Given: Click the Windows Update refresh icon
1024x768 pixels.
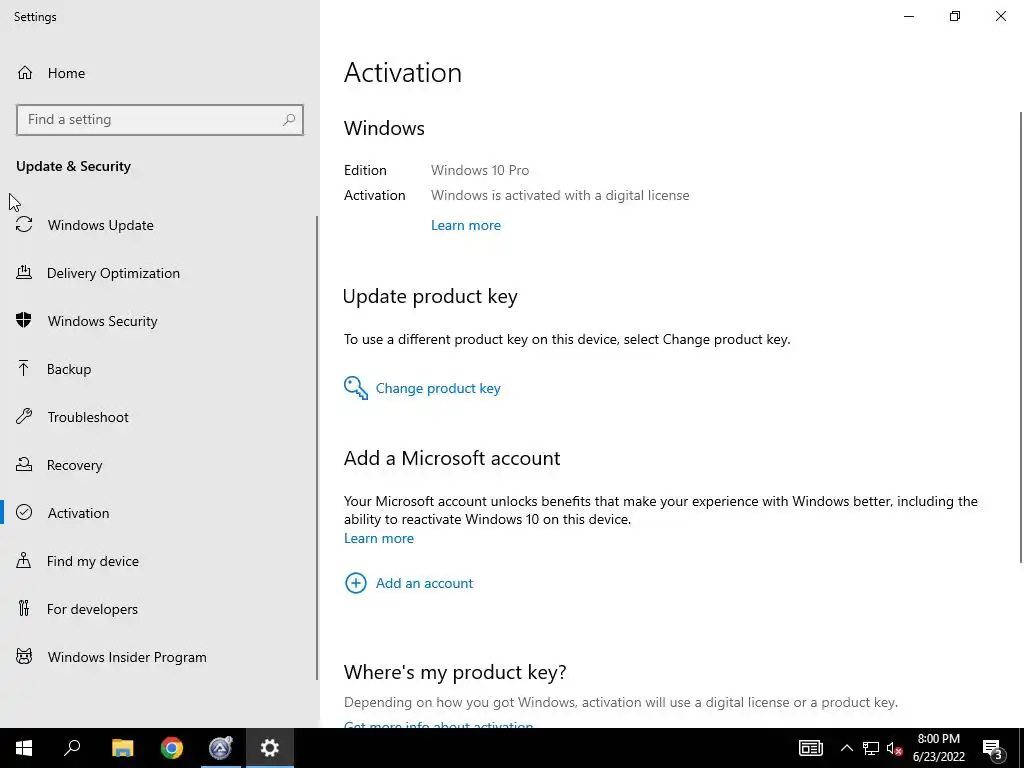Looking at the screenshot, I should pos(24,225).
